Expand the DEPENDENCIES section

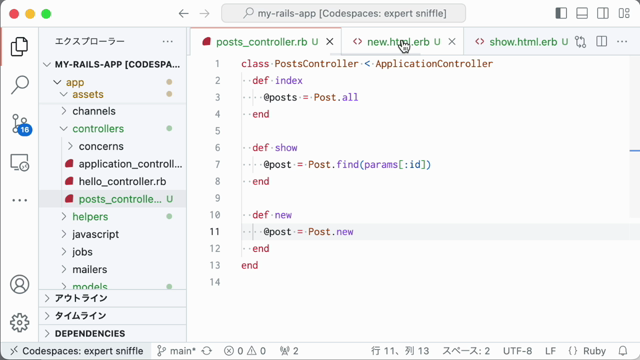click(113, 333)
